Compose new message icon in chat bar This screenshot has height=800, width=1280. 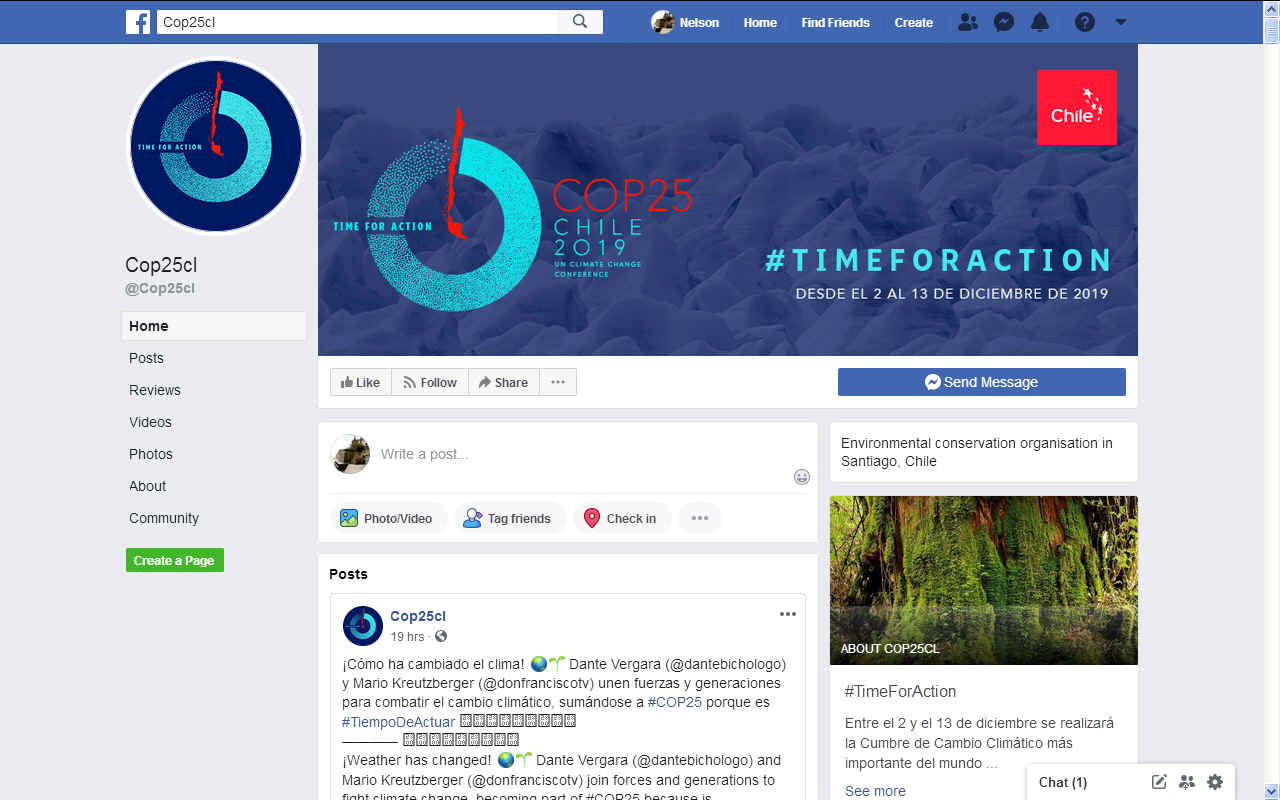[1159, 782]
